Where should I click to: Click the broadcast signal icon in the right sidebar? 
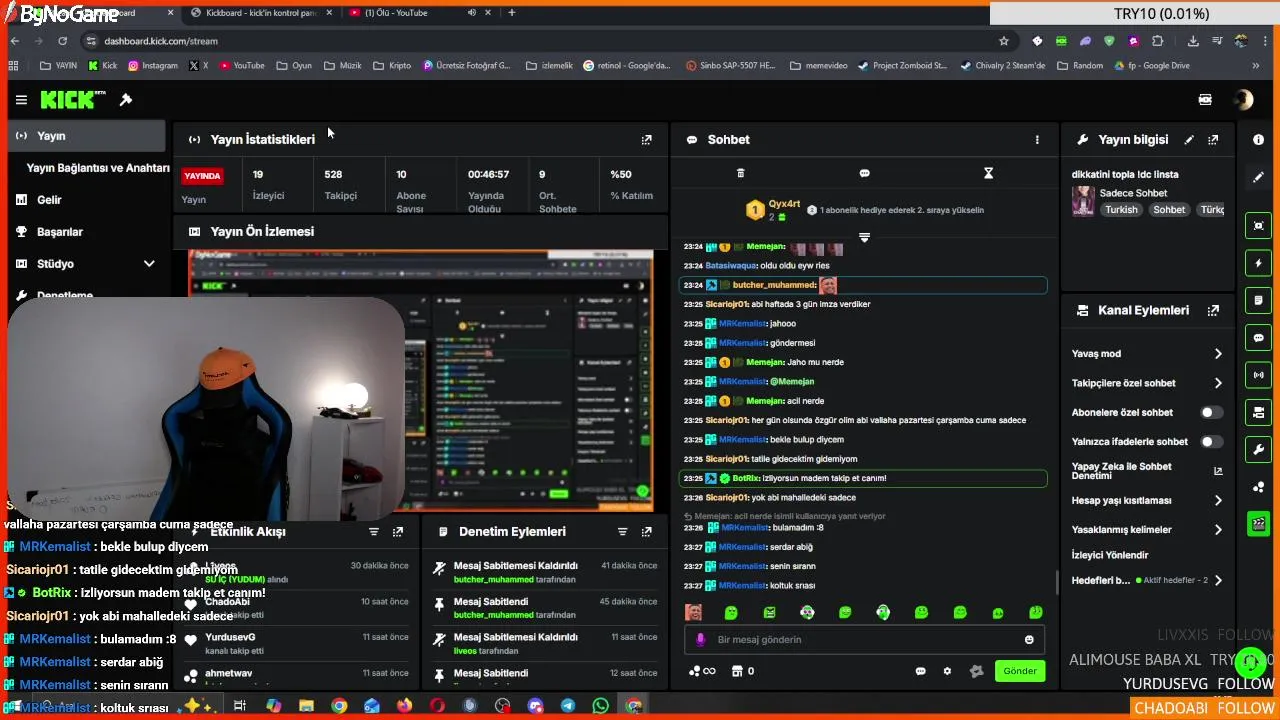1258,375
